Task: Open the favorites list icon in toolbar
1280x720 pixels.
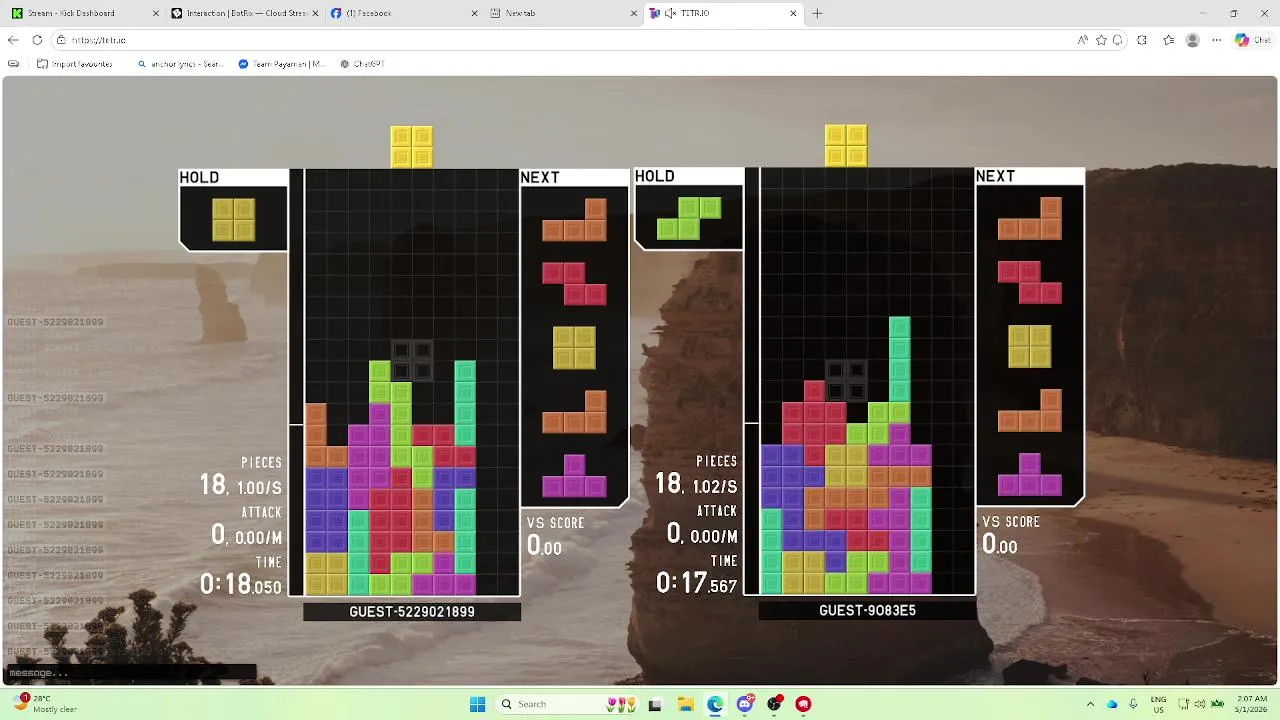Action: click(1168, 40)
